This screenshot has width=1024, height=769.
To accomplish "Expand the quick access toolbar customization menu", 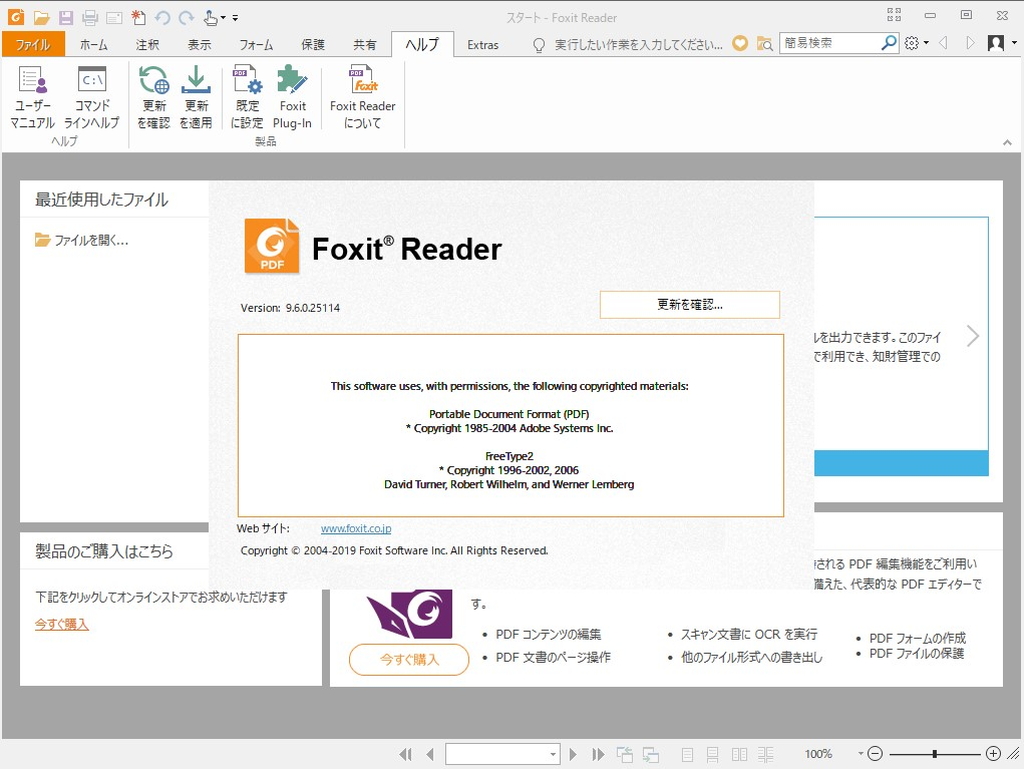I will pyautogui.click(x=237, y=17).
